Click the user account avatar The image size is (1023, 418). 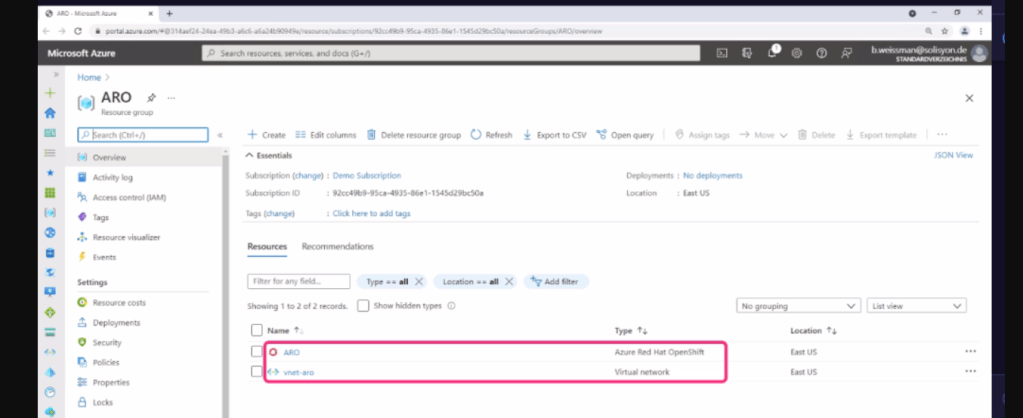pyautogui.click(x=979, y=53)
